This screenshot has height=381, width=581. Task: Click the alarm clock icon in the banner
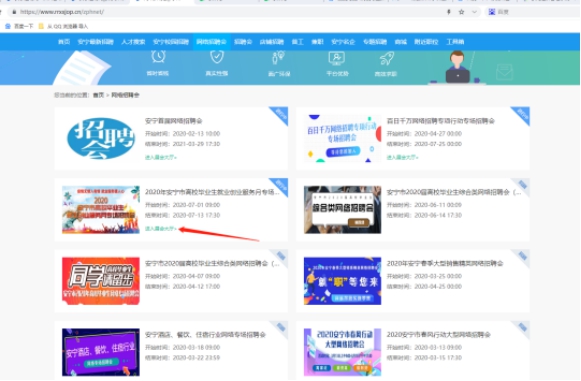coord(158,57)
